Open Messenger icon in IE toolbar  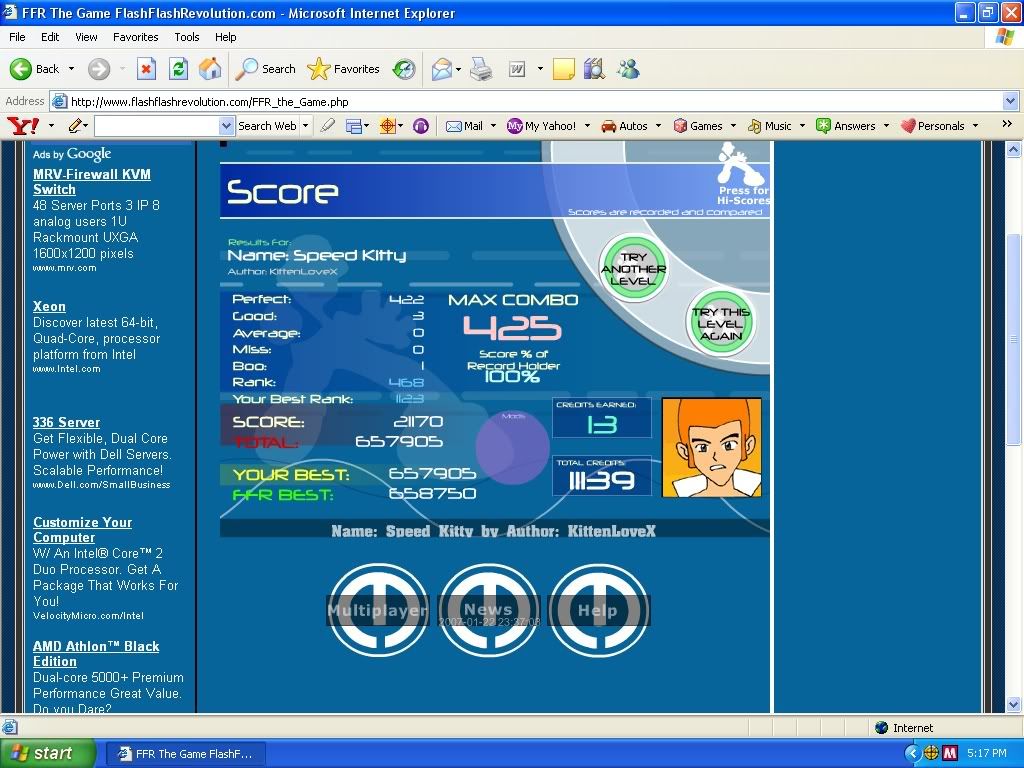point(628,69)
